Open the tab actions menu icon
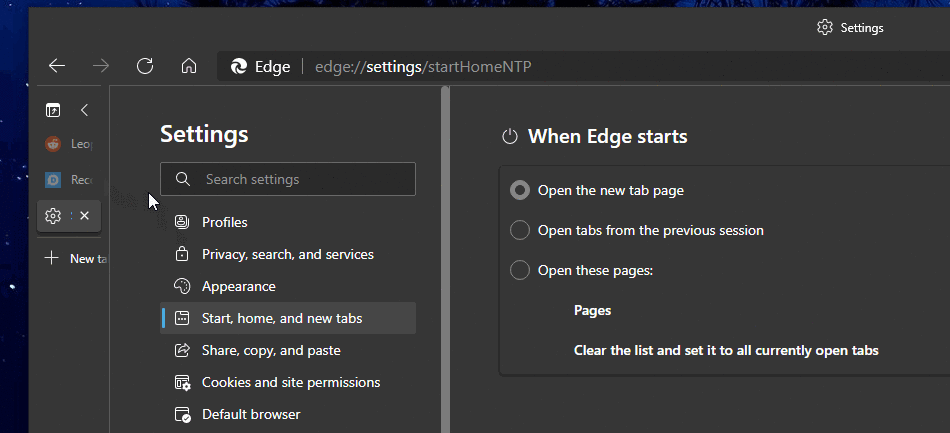950x433 pixels. [53, 110]
